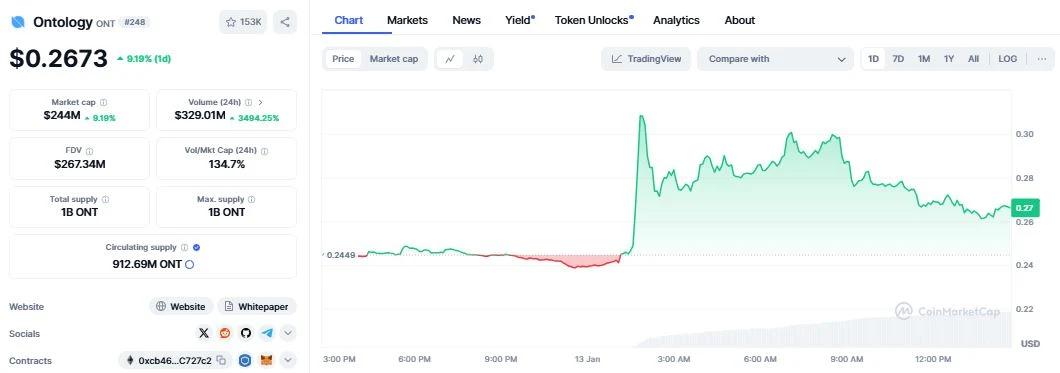Open the Token Unlocks tab
The image size is (1060, 373).
594,20
